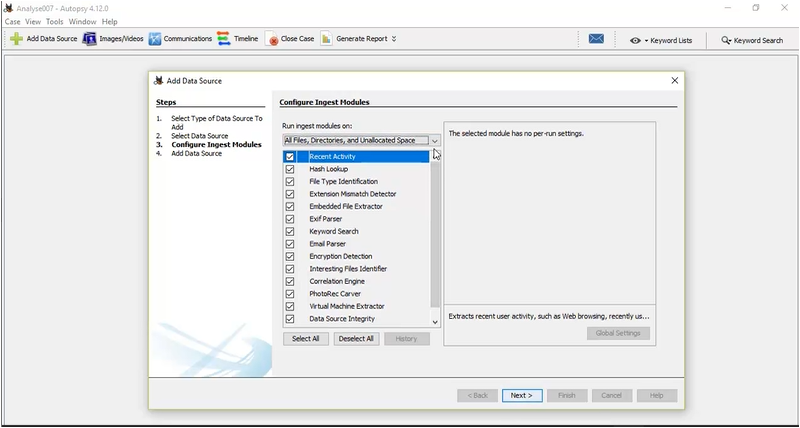The width and height of the screenshot is (800, 428).
Task: Toggle the PhotoRec Carver checkbox
Action: tap(290, 294)
